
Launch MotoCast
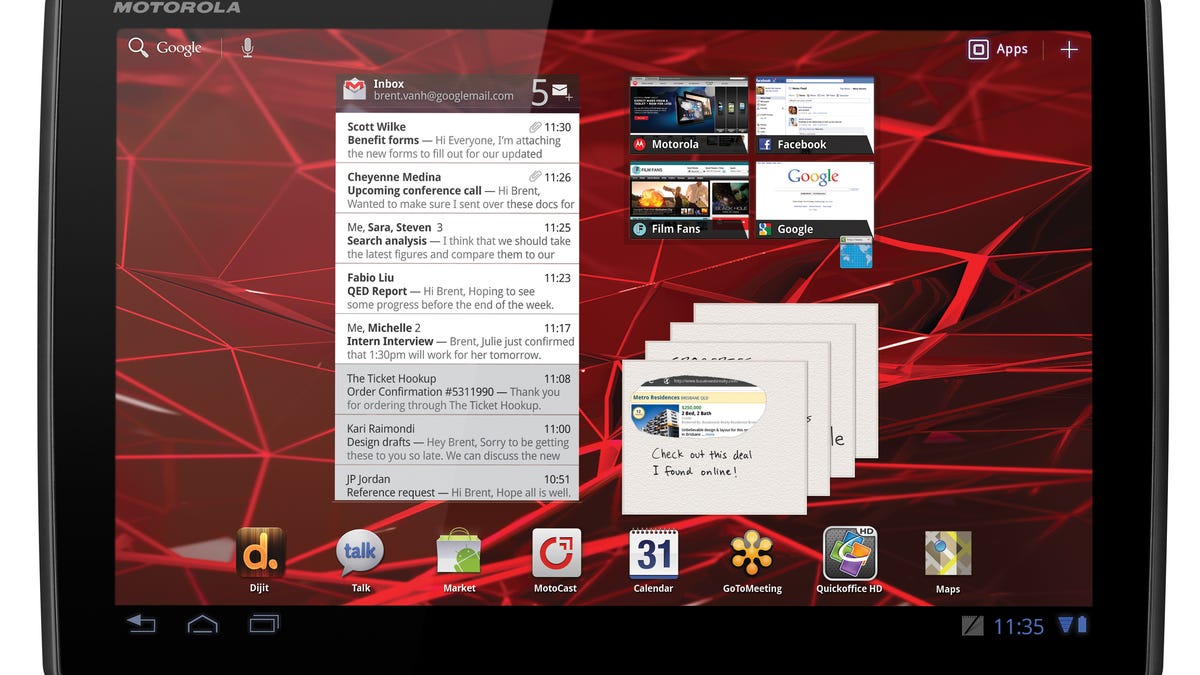point(555,551)
